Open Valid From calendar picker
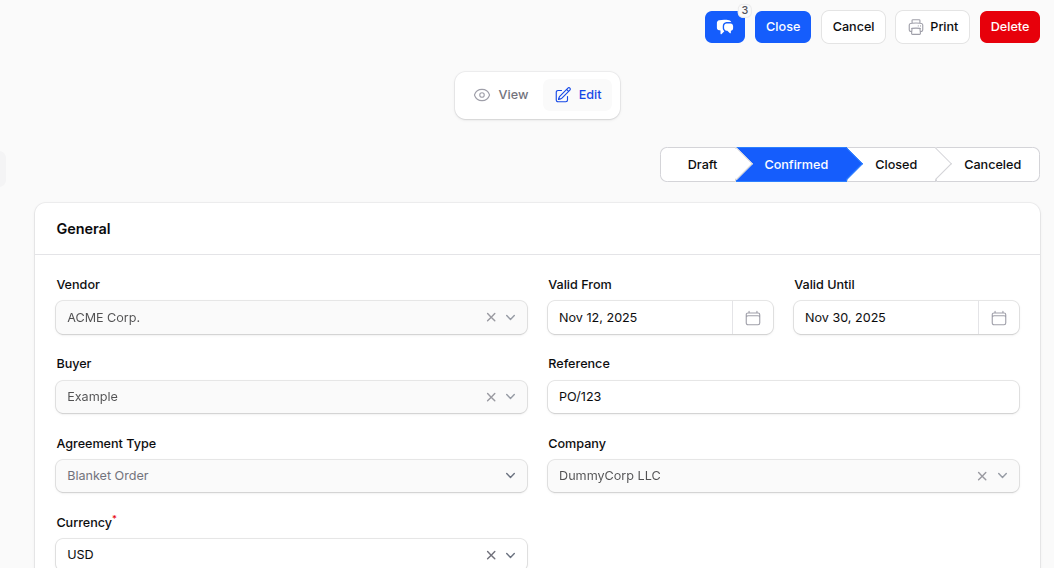Screen dimensions: 1054x568 [753, 318]
